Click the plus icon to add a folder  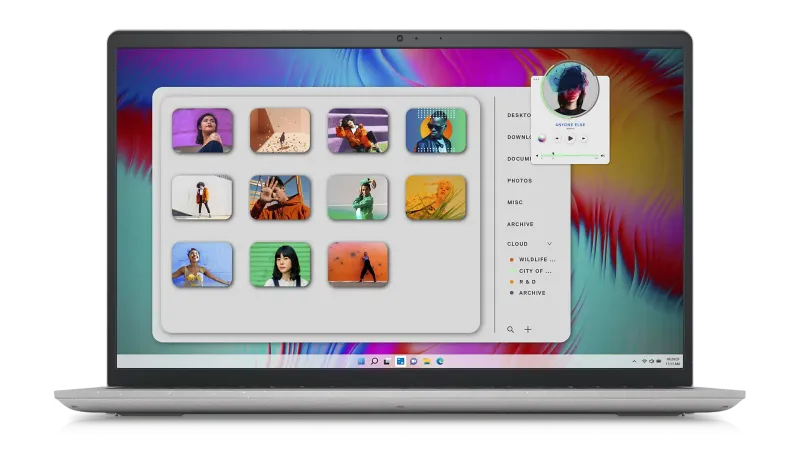528,330
